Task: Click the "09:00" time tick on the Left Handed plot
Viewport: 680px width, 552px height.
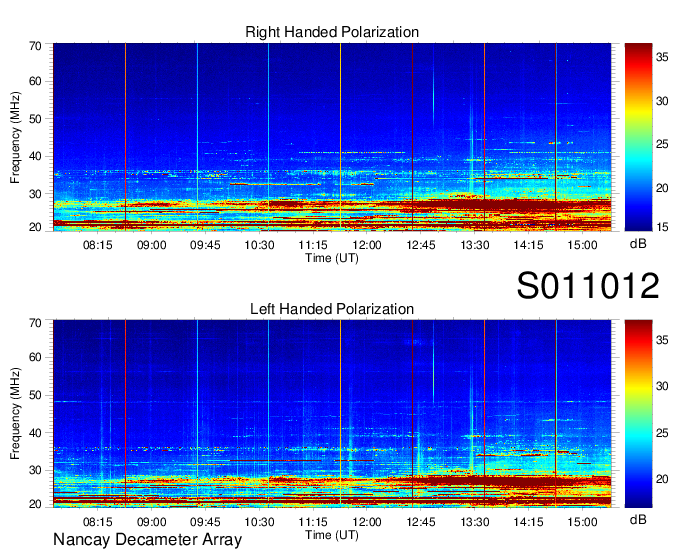Action: pos(152,522)
